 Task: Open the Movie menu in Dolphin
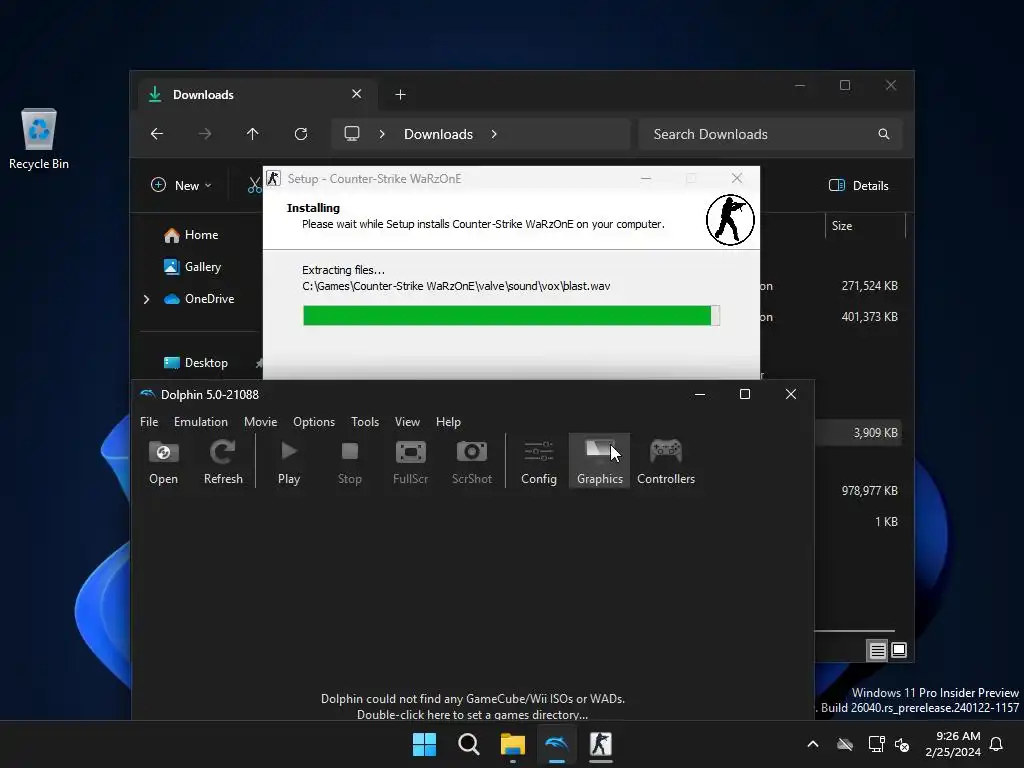coord(261,422)
